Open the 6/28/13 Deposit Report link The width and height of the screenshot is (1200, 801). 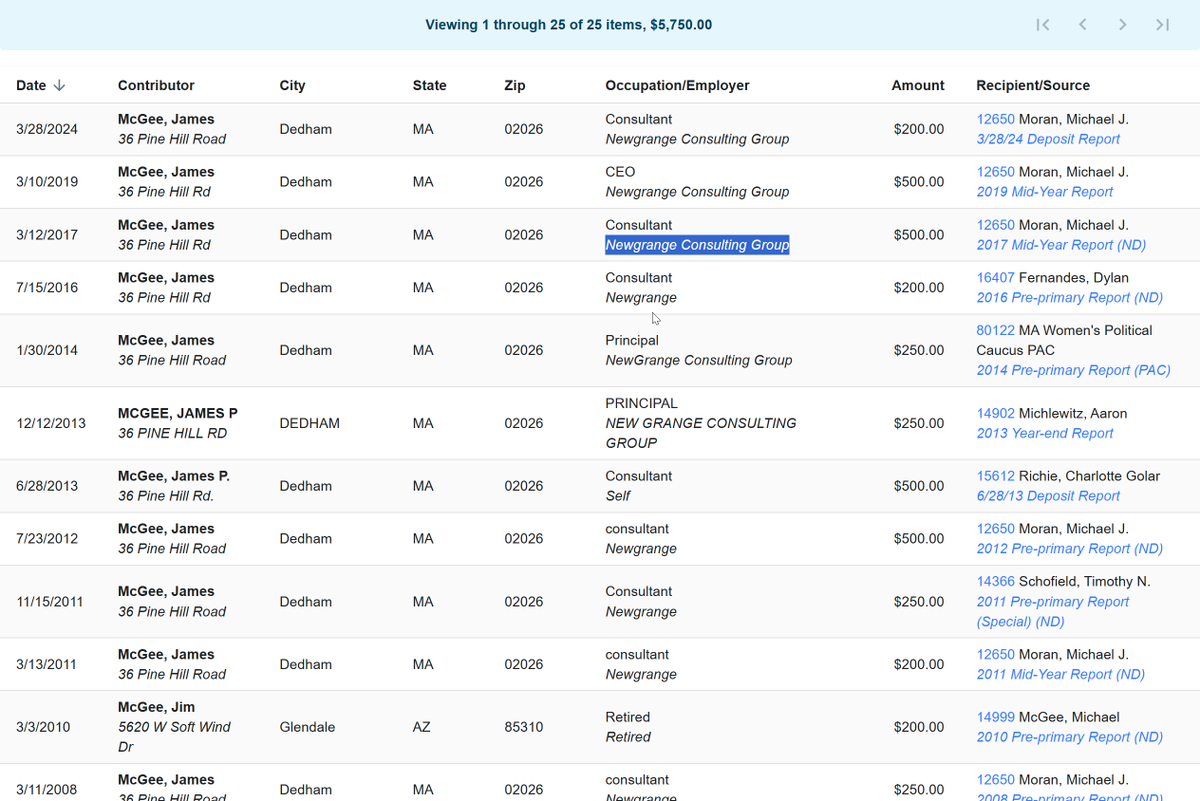(1048, 496)
